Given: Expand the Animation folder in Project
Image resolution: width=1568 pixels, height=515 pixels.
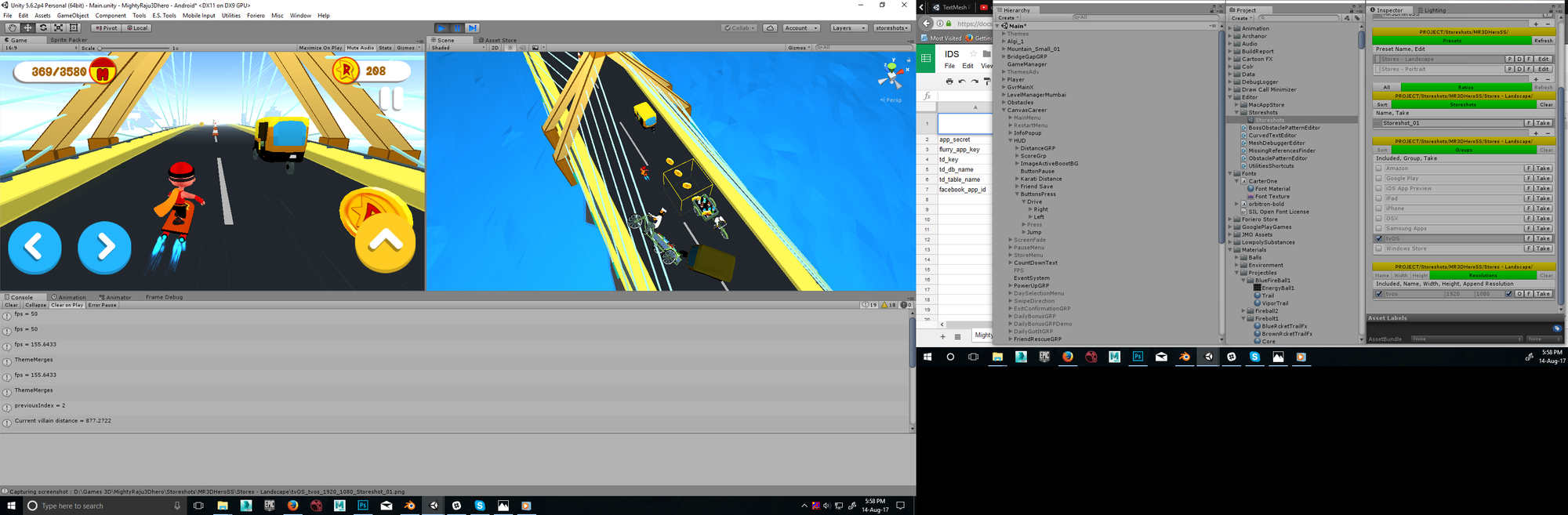Looking at the screenshot, I should click(x=1230, y=28).
